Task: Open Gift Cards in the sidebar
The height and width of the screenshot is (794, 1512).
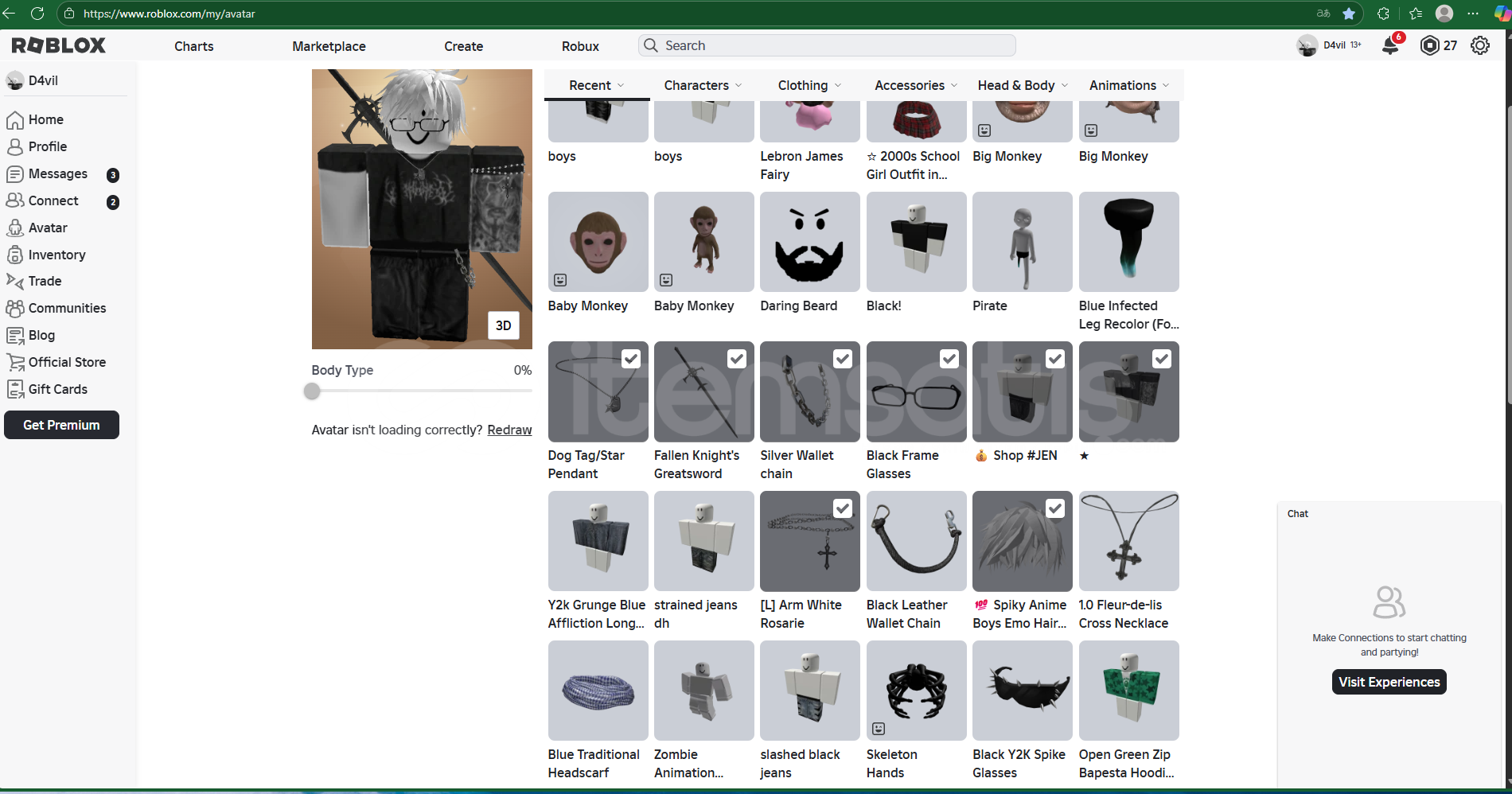Action: click(57, 389)
